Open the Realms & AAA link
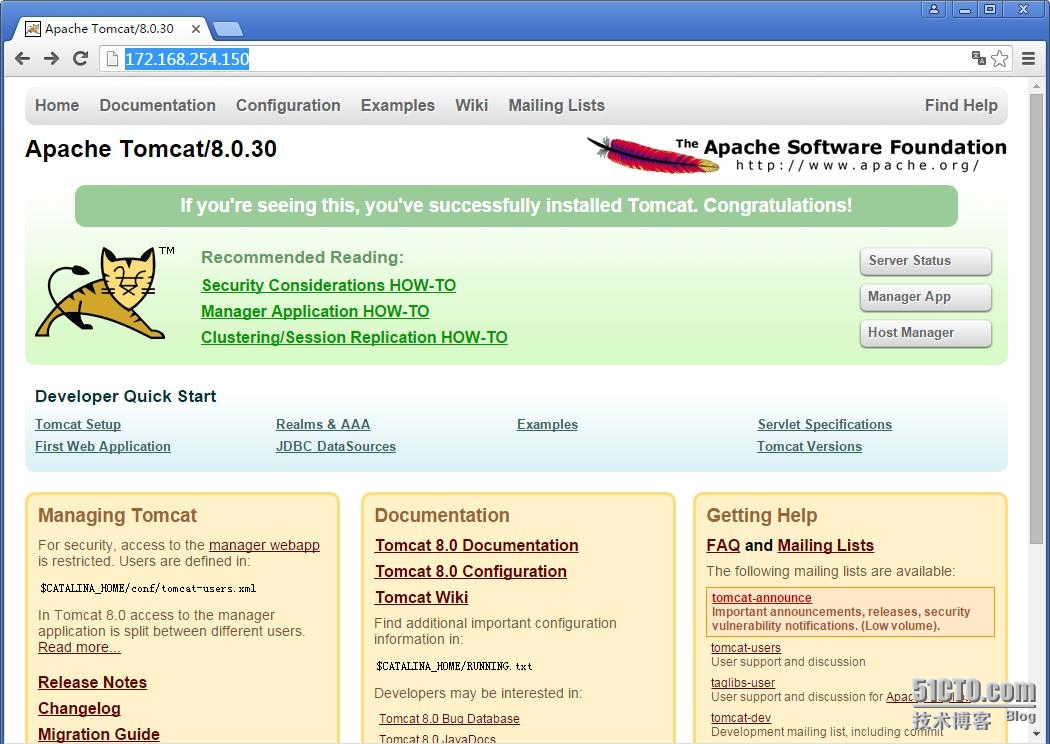This screenshot has width=1050, height=744. click(323, 425)
